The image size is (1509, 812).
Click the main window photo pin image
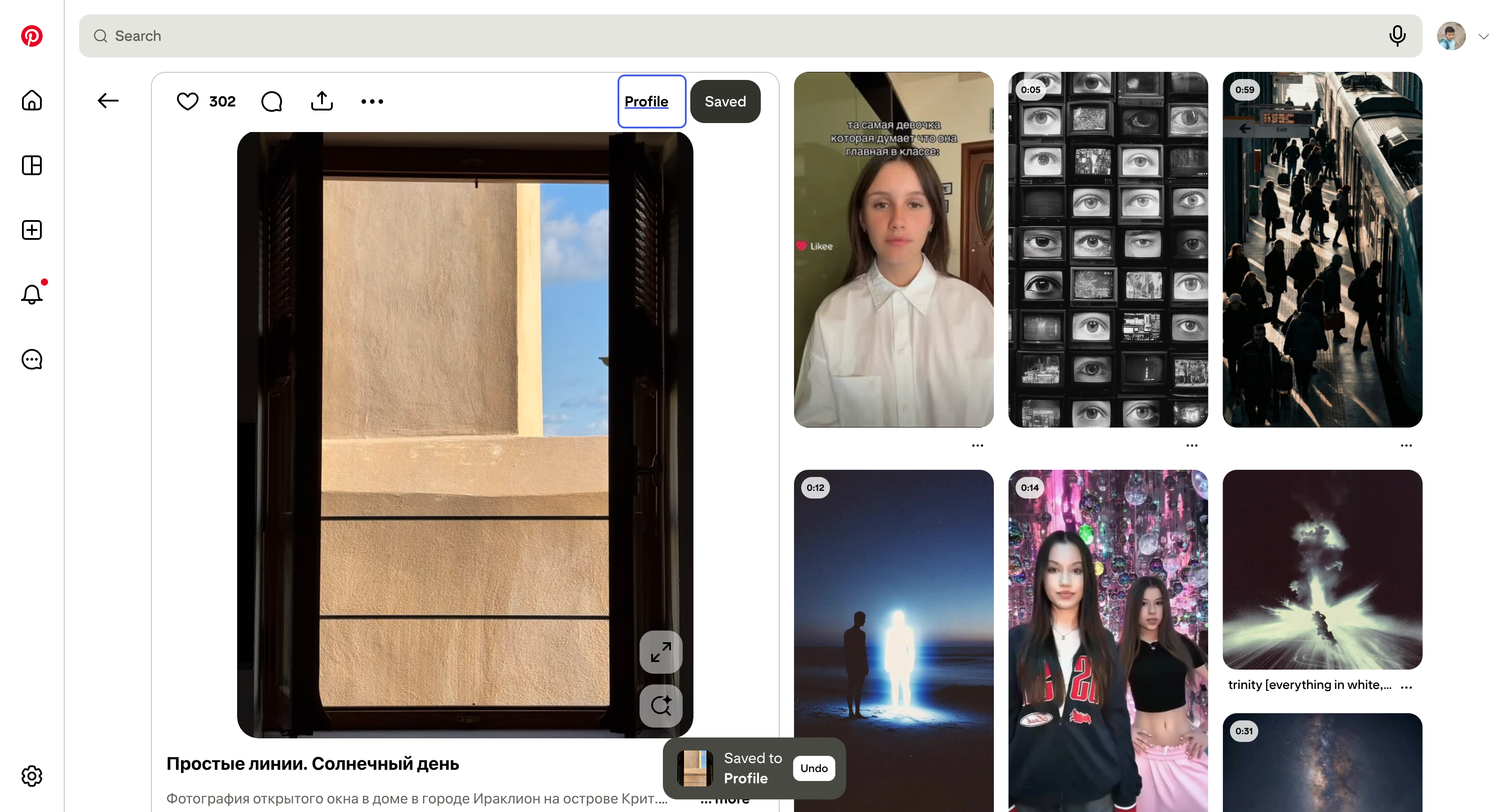pyautogui.click(x=465, y=435)
